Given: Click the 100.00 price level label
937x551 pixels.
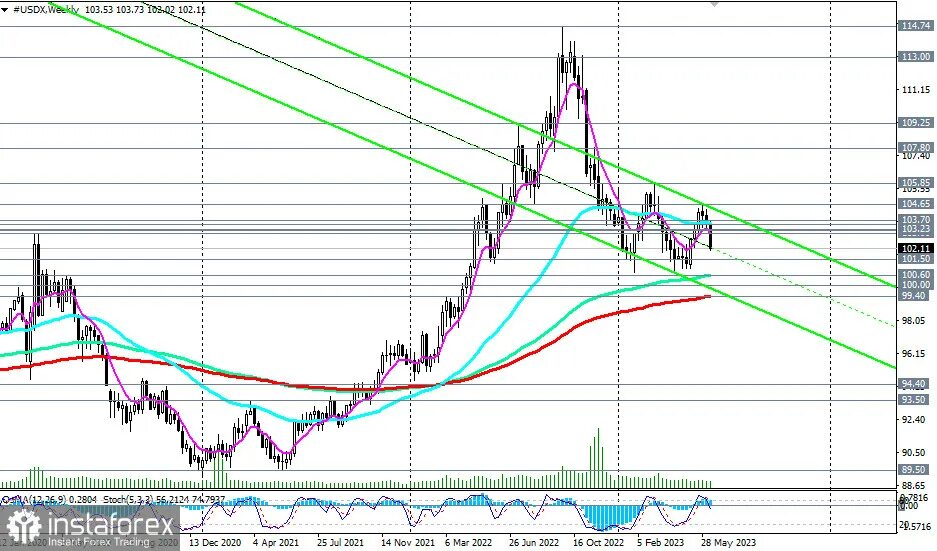Looking at the screenshot, I should point(916,285).
